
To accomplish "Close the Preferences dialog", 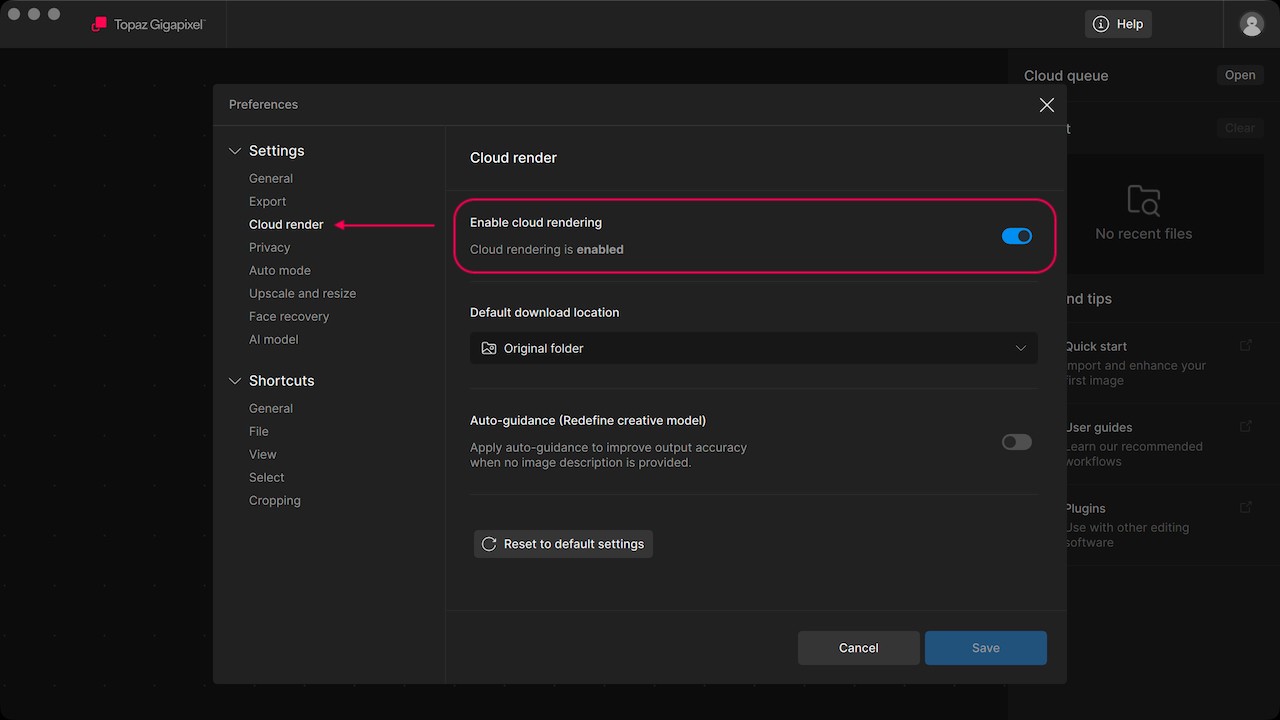I will click(1047, 105).
